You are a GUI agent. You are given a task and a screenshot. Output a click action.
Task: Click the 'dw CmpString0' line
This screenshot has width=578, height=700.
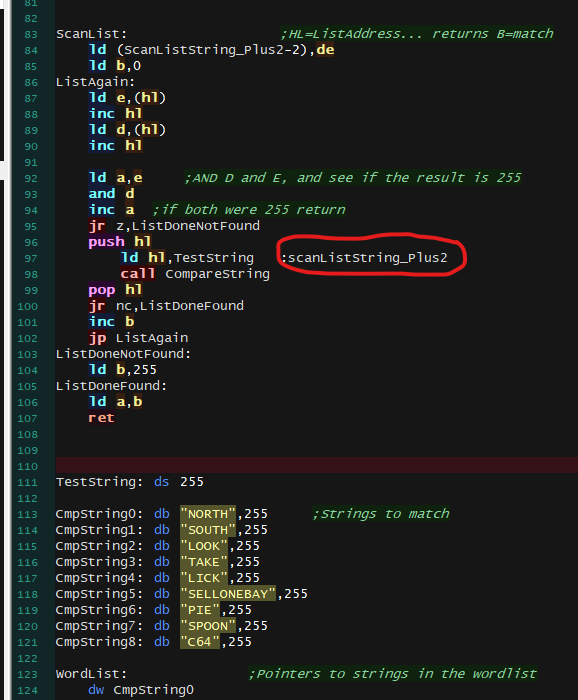click(x=141, y=690)
